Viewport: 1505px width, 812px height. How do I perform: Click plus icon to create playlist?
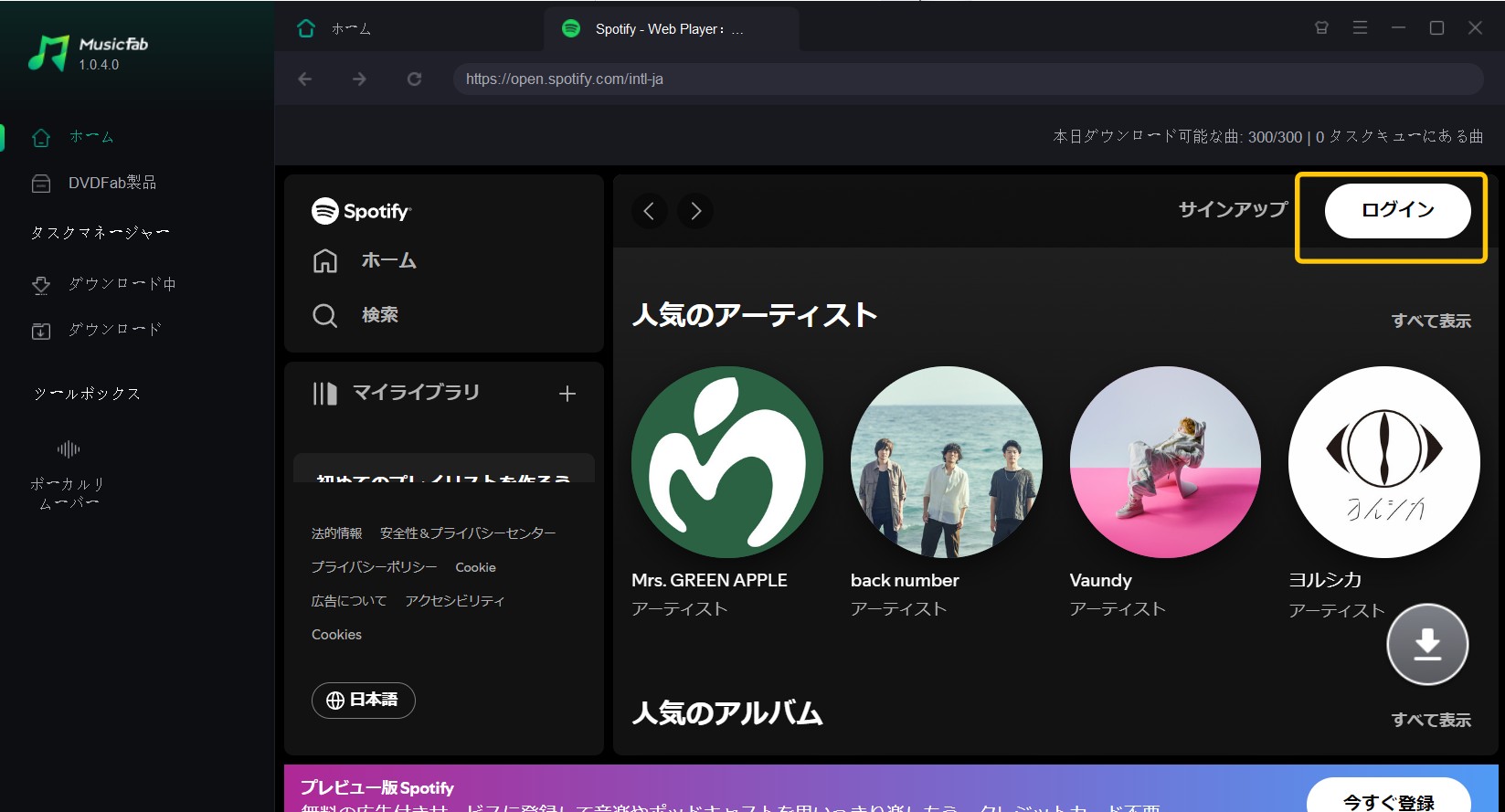click(x=567, y=394)
